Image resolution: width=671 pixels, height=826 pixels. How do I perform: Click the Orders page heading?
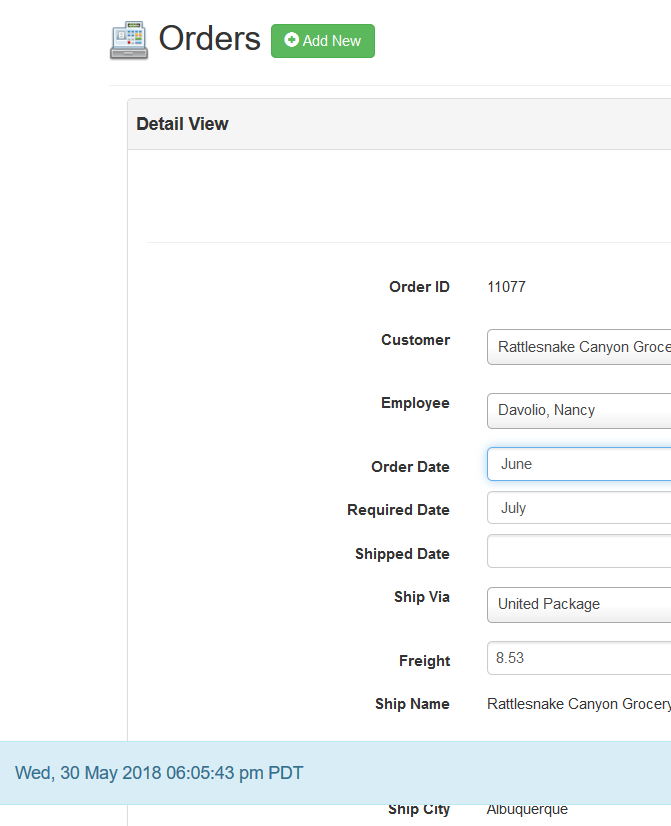click(x=209, y=38)
